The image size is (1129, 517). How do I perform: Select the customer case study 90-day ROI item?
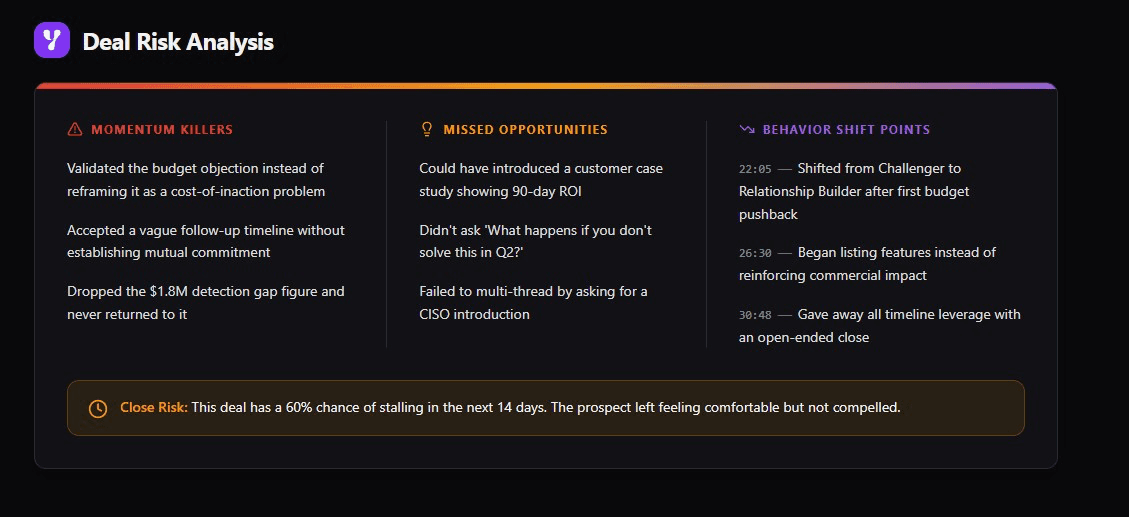click(541, 180)
